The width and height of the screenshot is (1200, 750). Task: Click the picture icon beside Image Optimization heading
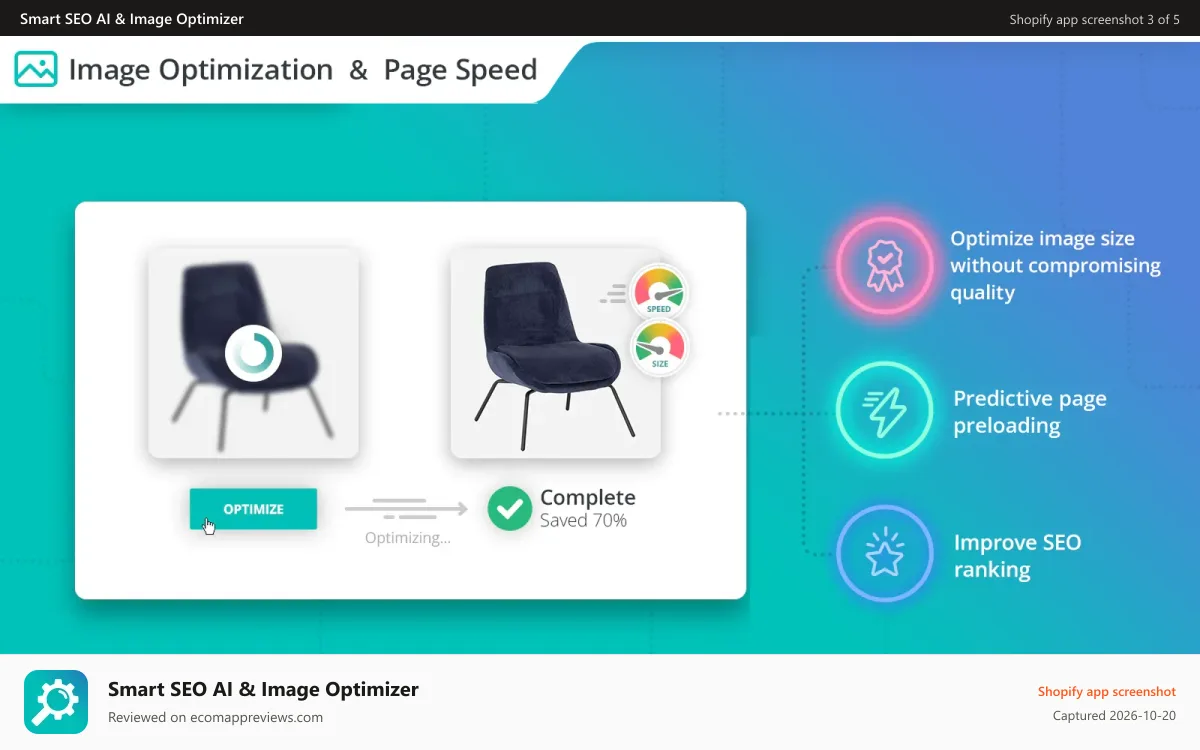click(x=36, y=69)
